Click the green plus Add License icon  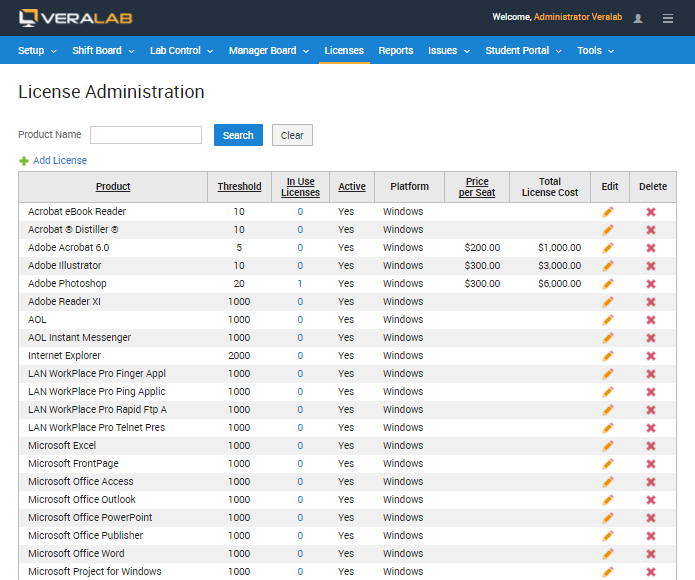click(x=24, y=161)
